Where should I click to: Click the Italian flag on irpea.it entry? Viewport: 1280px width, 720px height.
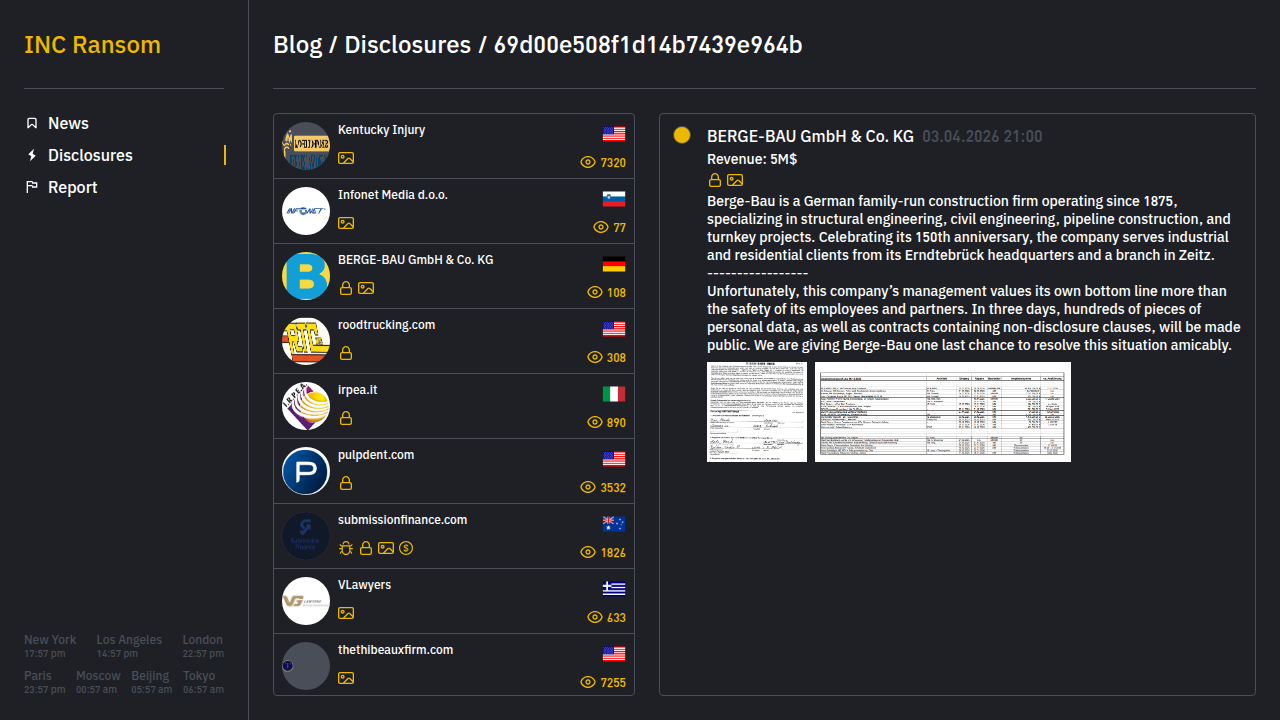click(x=614, y=394)
